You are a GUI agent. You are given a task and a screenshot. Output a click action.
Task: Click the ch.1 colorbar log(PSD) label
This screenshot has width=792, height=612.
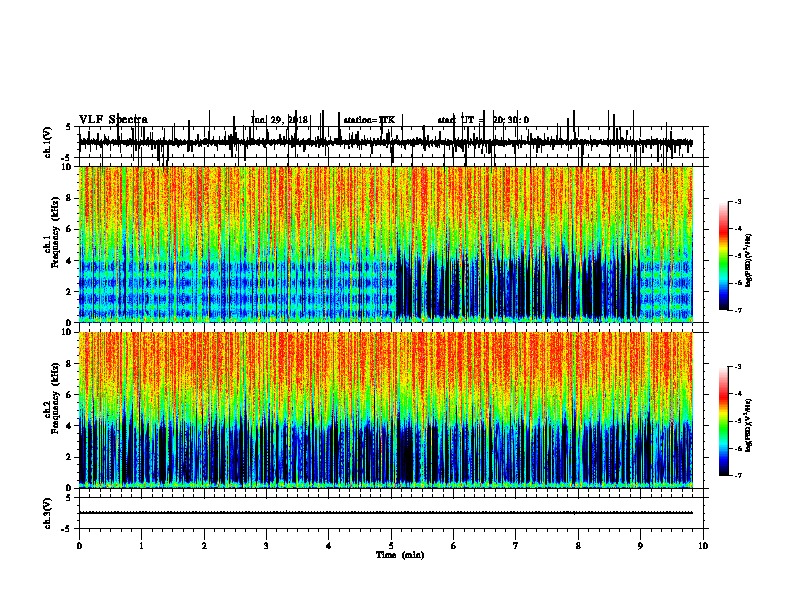(x=749, y=260)
